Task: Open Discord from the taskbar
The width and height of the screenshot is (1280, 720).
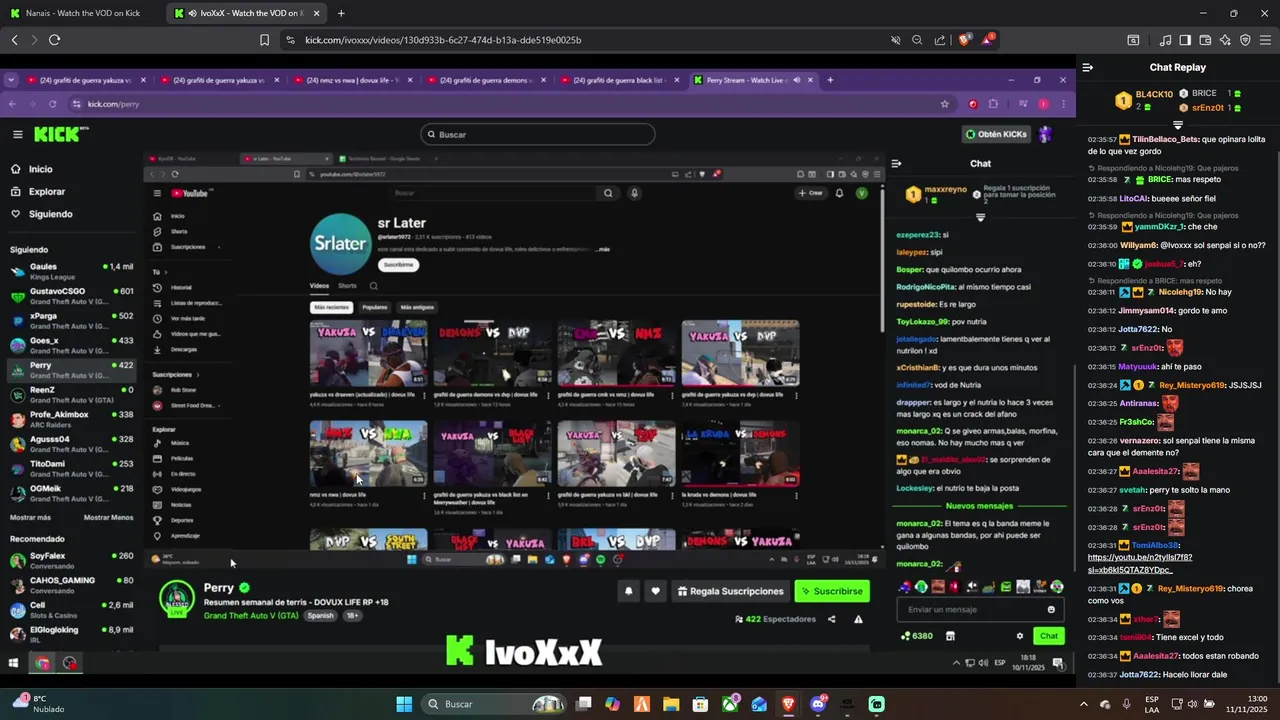Action: [x=818, y=704]
